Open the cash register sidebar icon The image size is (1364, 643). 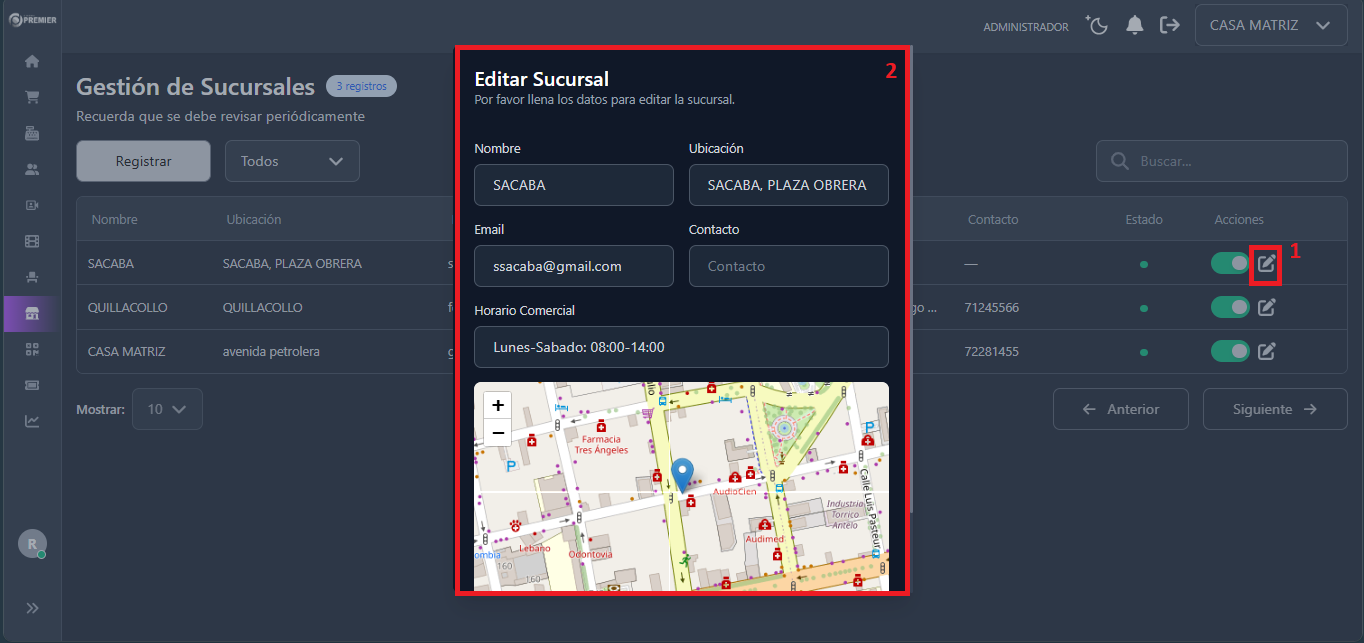32,134
